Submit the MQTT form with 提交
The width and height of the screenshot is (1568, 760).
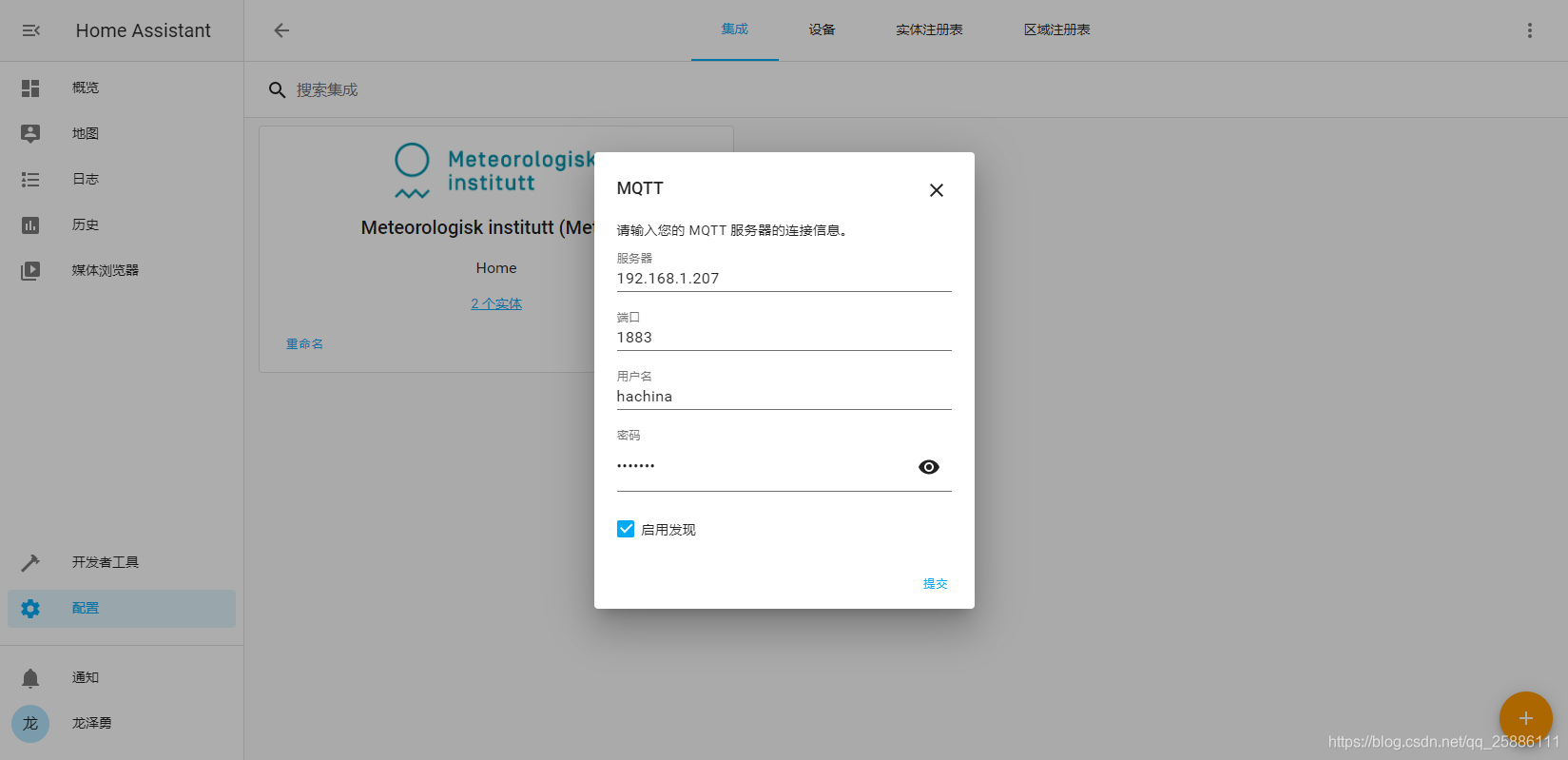[x=936, y=584]
